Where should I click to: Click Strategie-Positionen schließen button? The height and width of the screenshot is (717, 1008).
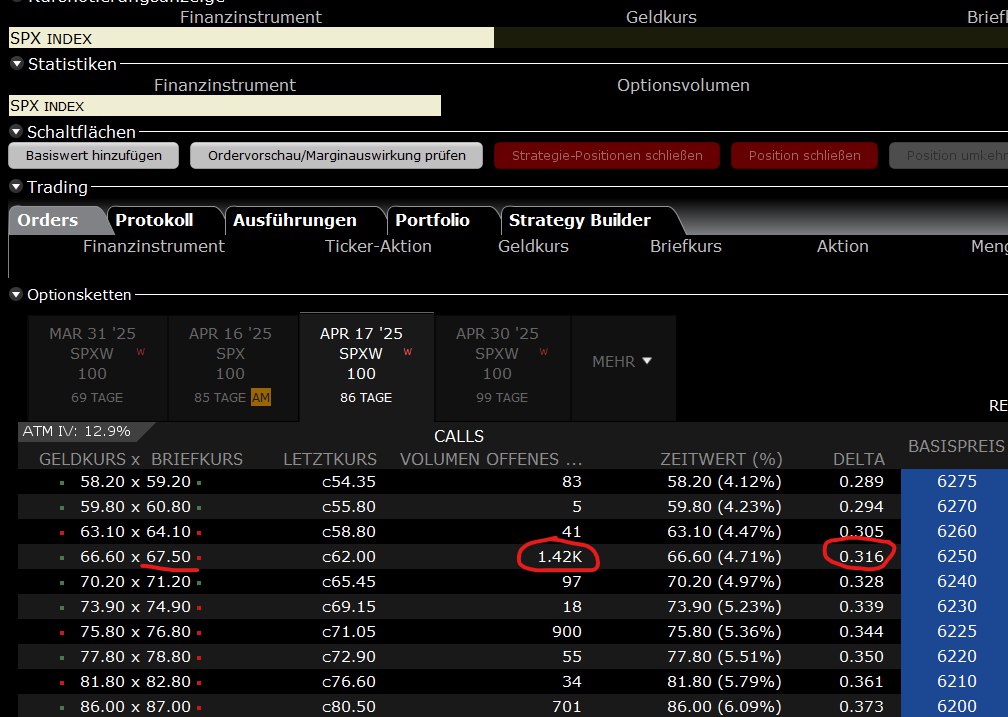click(607, 156)
